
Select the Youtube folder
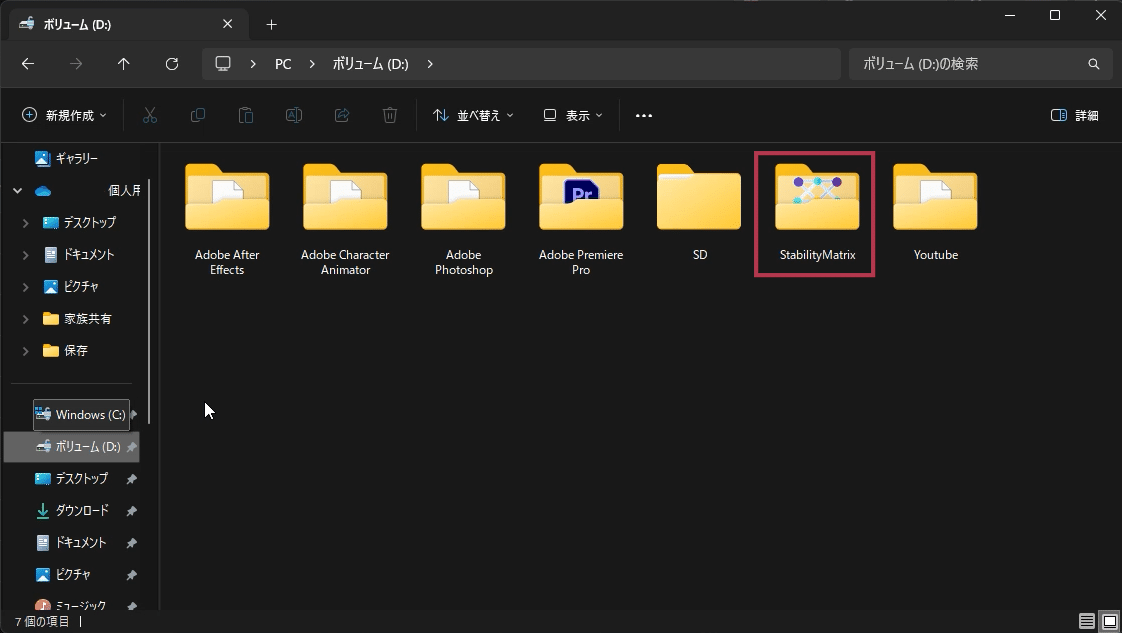tap(935, 213)
